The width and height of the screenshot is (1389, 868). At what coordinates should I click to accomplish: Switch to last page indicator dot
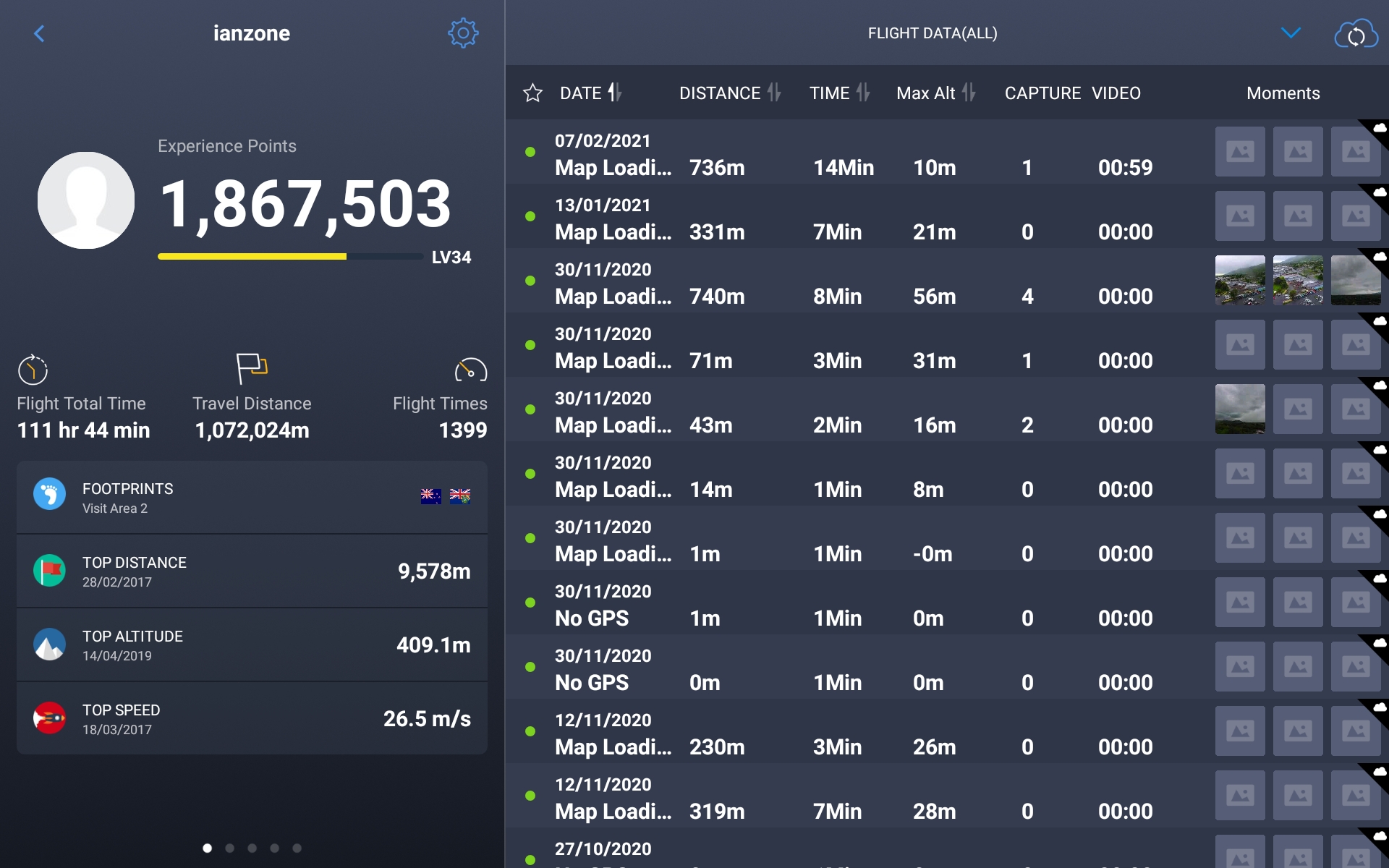(x=297, y=848)
